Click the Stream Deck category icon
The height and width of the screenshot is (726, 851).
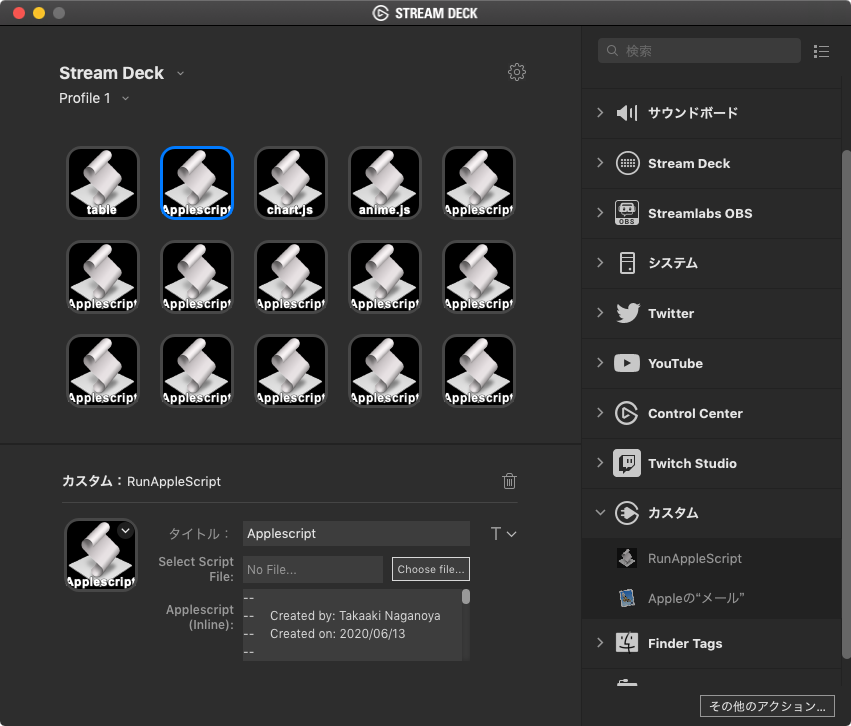627,163
